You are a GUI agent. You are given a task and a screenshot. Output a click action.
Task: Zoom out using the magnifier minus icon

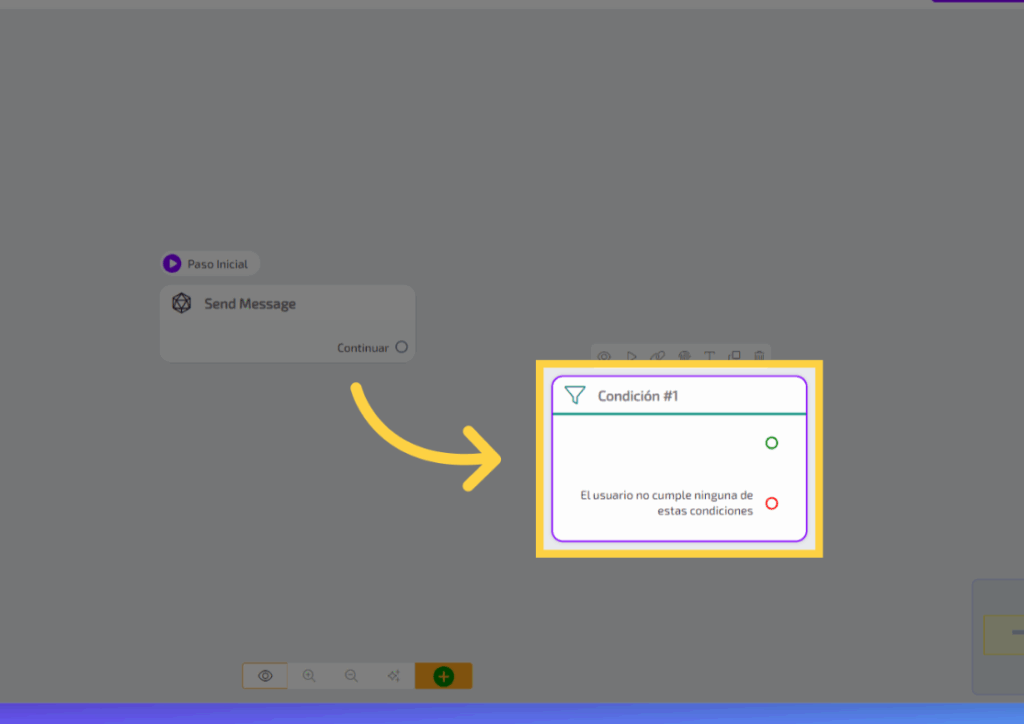click(351, 676)
